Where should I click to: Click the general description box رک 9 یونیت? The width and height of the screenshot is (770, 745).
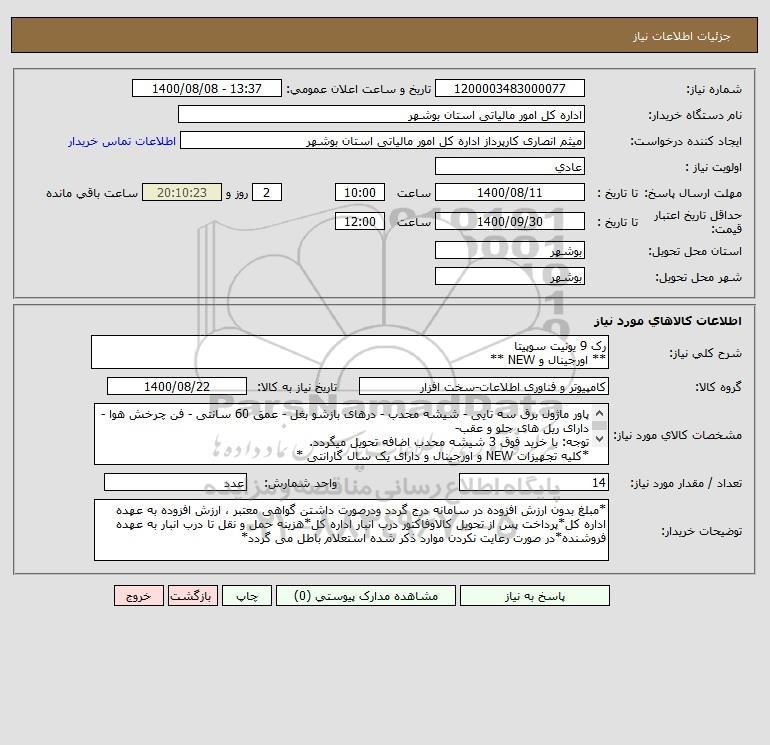[x=350, y=352]
